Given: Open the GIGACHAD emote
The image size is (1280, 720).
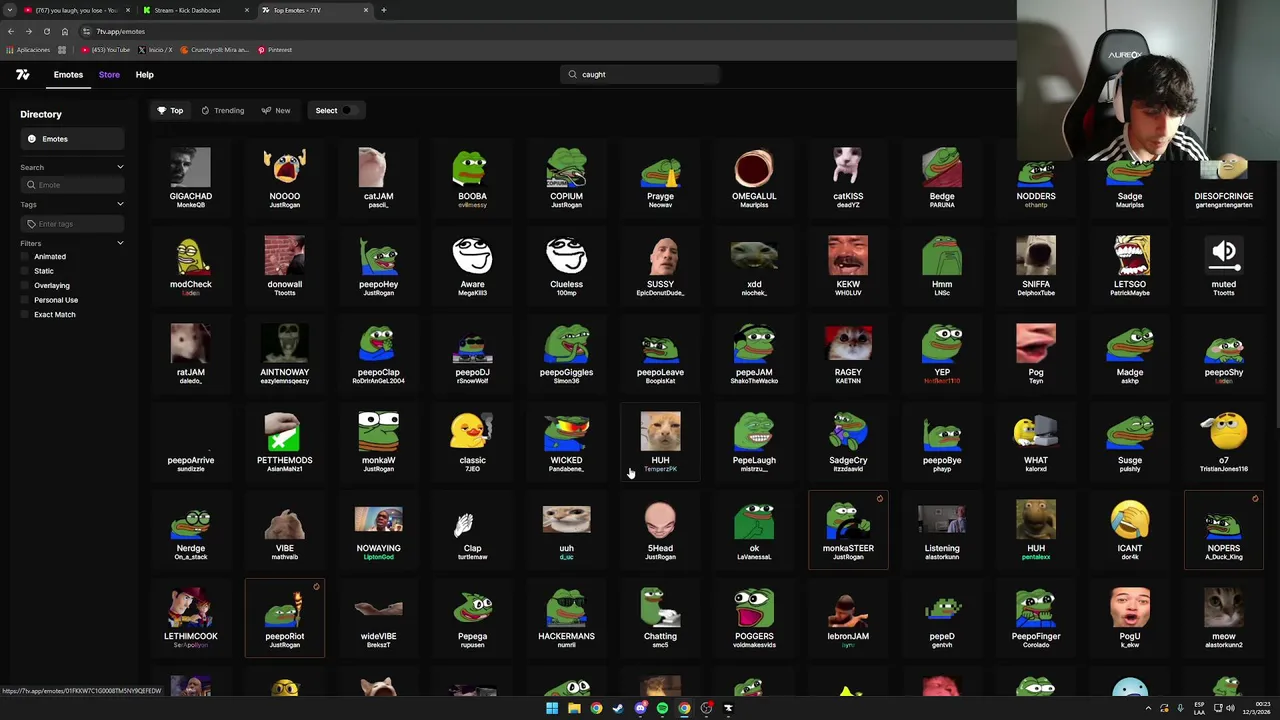Looking at the screenshot, I should (x=190, y=178).
